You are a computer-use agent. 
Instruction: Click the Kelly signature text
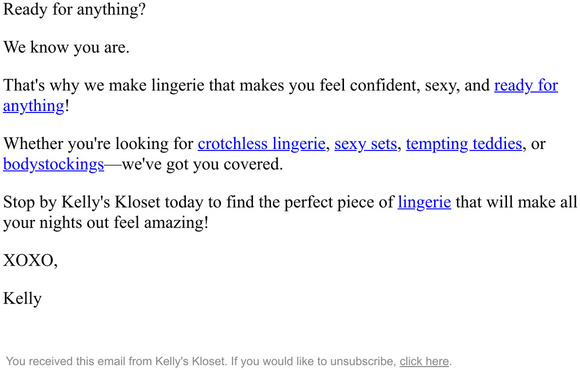tap(22, 299)
